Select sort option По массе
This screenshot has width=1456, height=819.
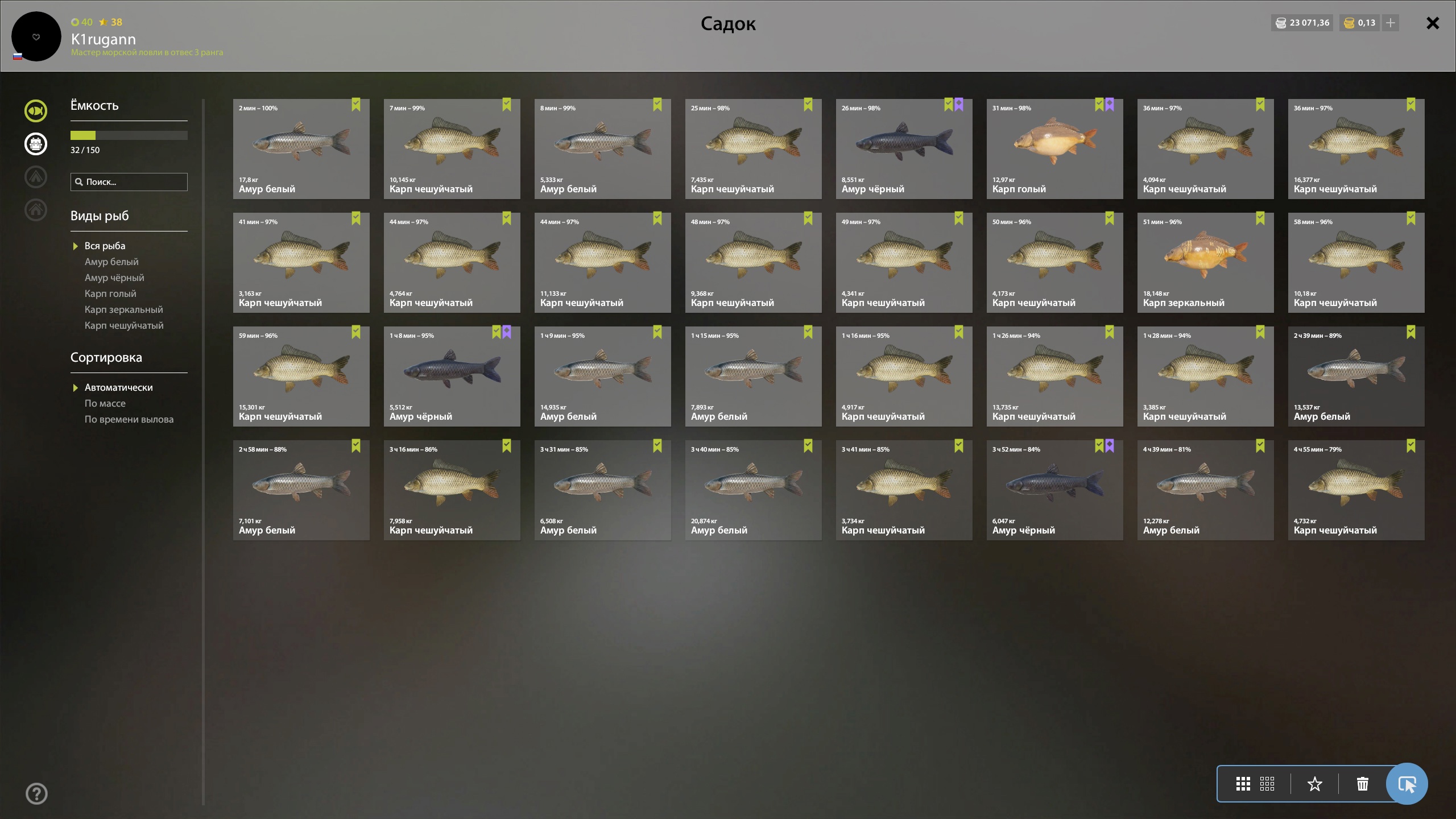(x=105, y=403)
